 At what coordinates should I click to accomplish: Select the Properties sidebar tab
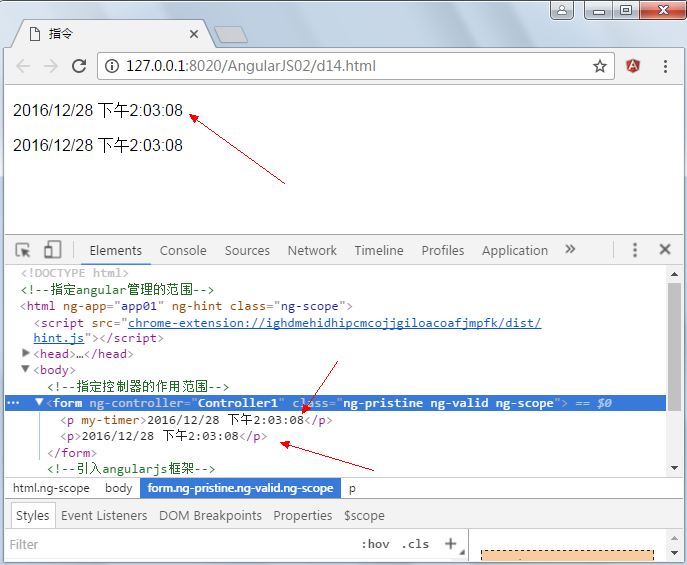[x=302, y=516]
